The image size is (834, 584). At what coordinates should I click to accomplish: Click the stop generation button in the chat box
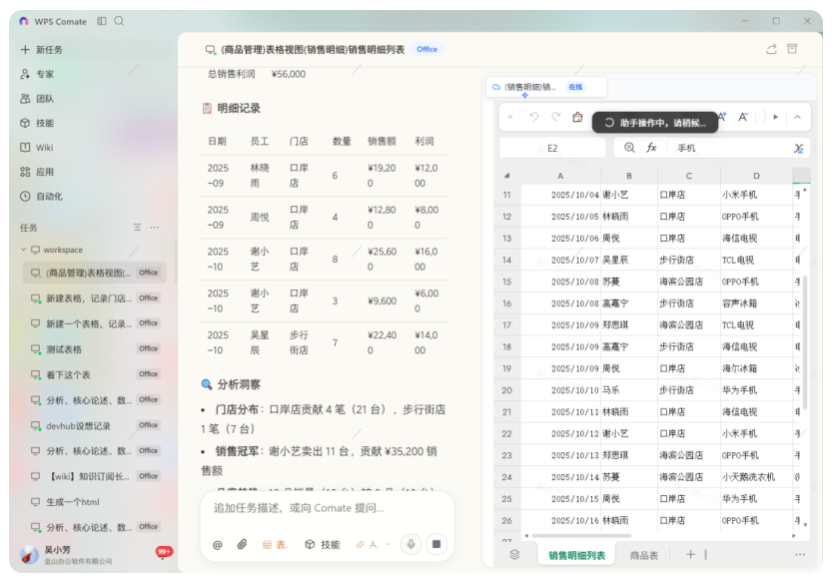pos(436,544)
